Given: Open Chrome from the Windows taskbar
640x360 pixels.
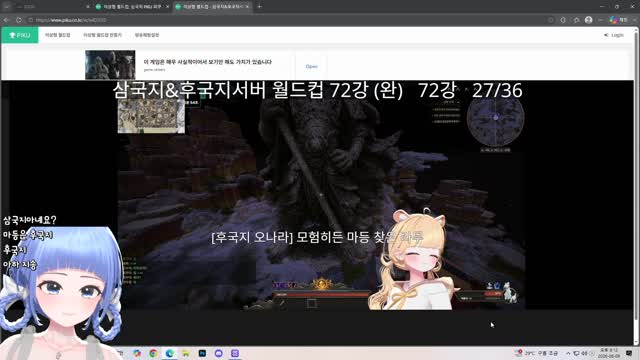Looking at the screenshot, I should tap(153, 353).
